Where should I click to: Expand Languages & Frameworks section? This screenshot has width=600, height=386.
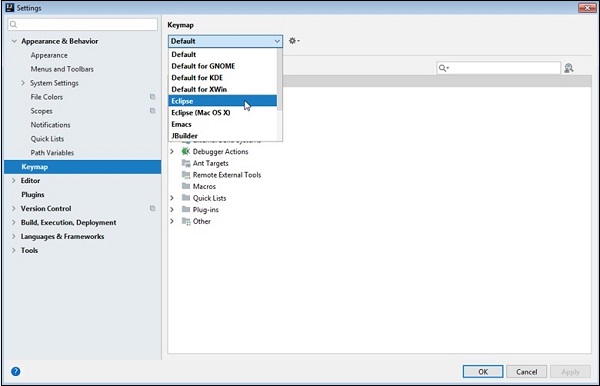14,236
